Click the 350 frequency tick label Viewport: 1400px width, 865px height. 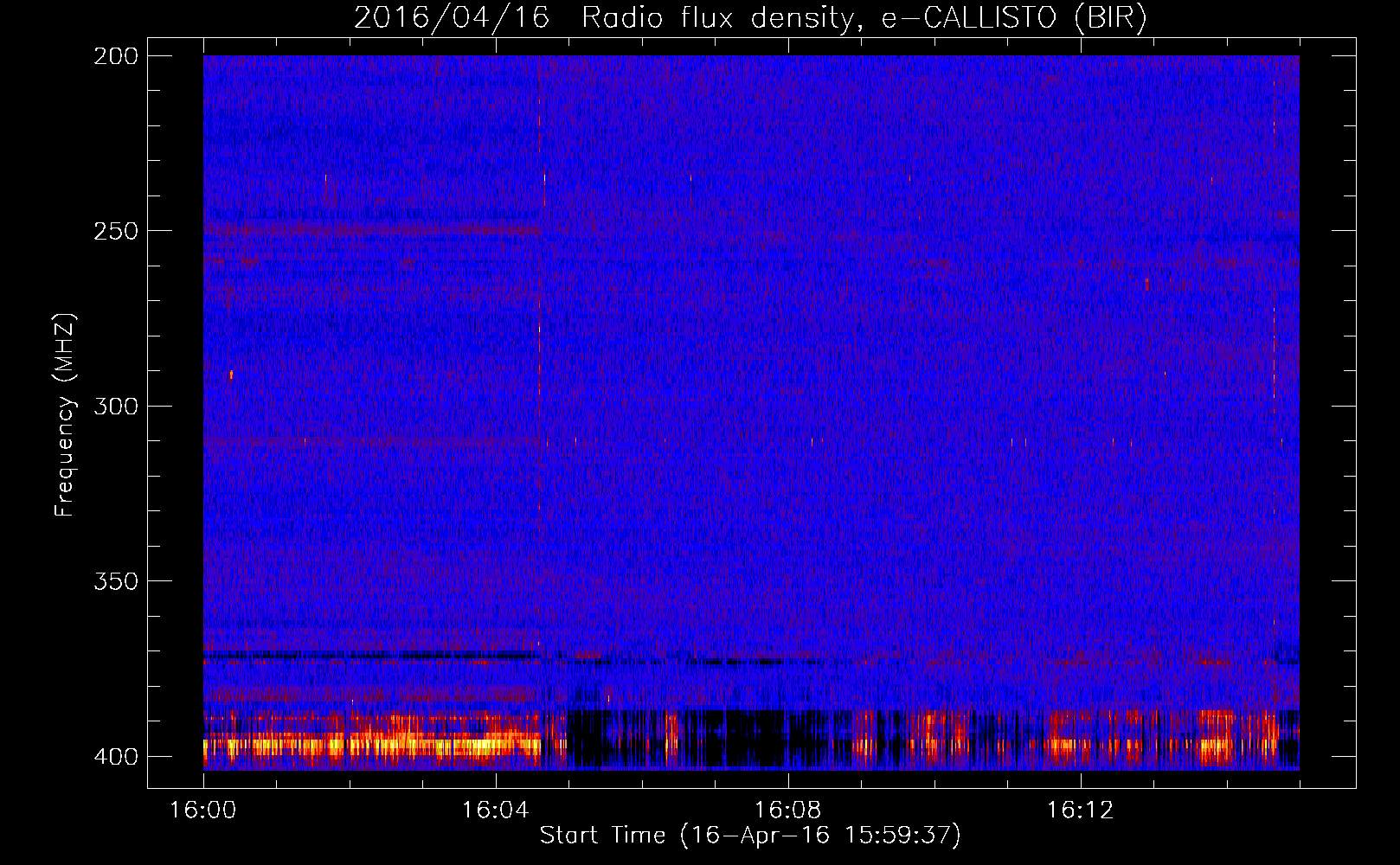116,581
